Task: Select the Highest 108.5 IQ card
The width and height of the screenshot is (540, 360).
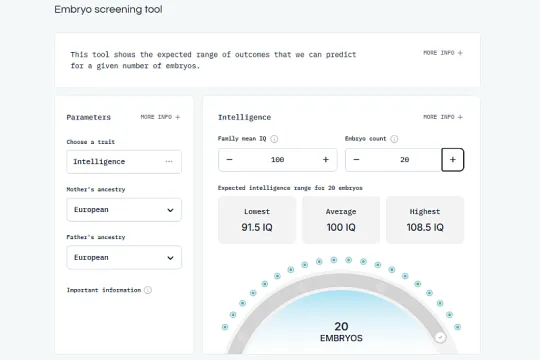Action: click(x=425, y=220)
